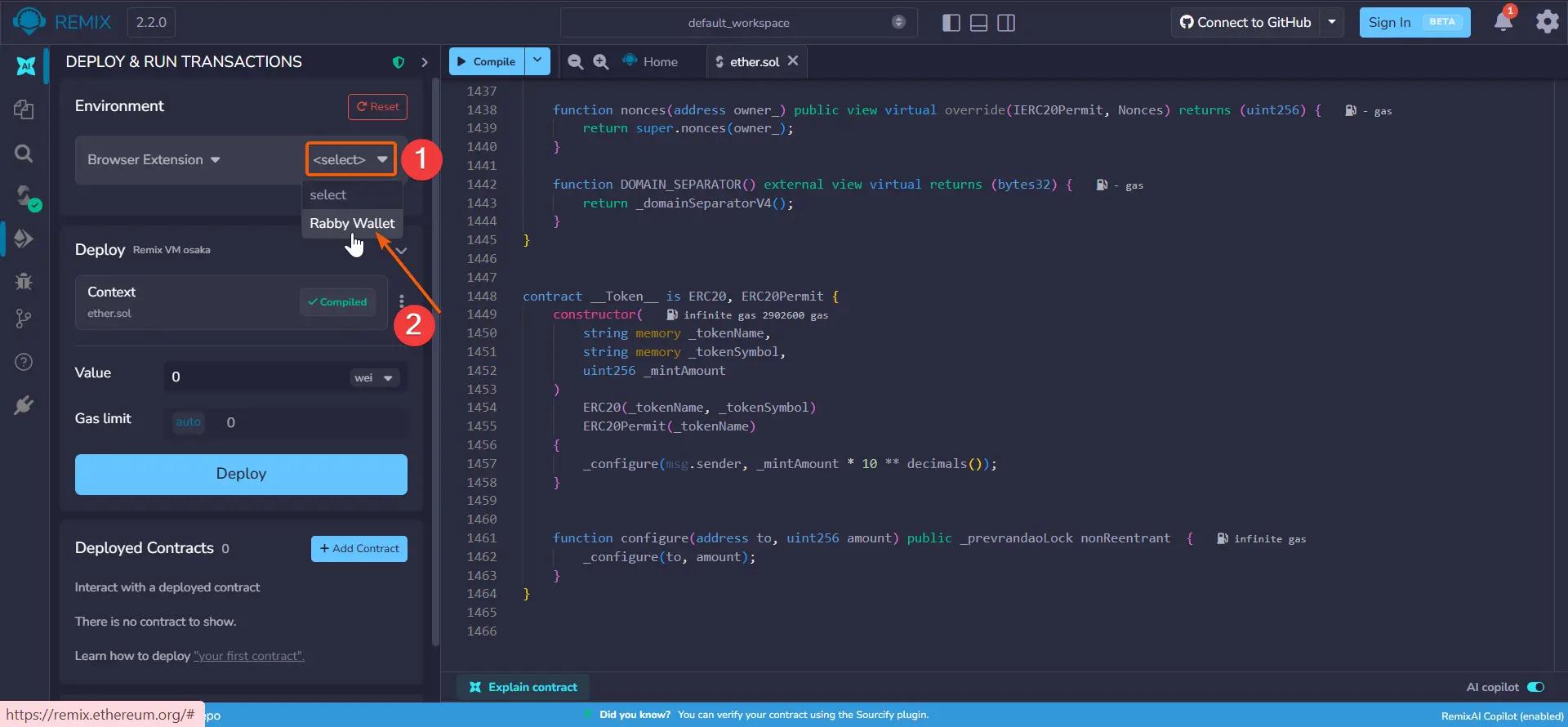Click the blue Deploy button

coord(241,475)
